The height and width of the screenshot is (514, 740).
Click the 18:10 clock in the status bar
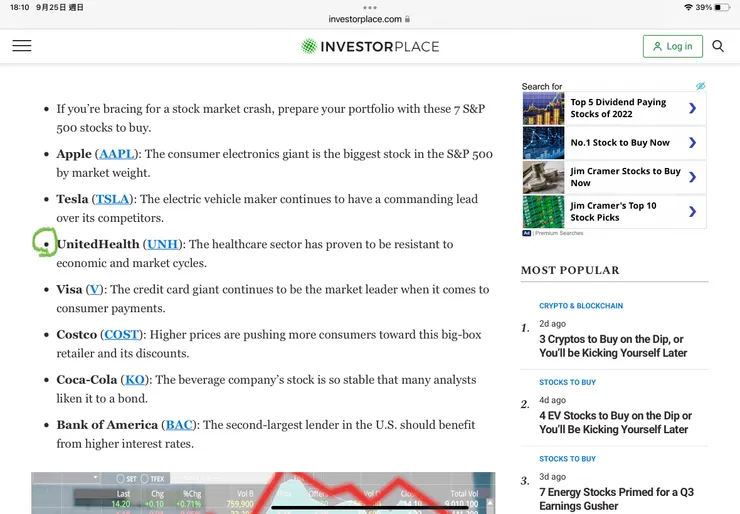[x=19, y=7]
